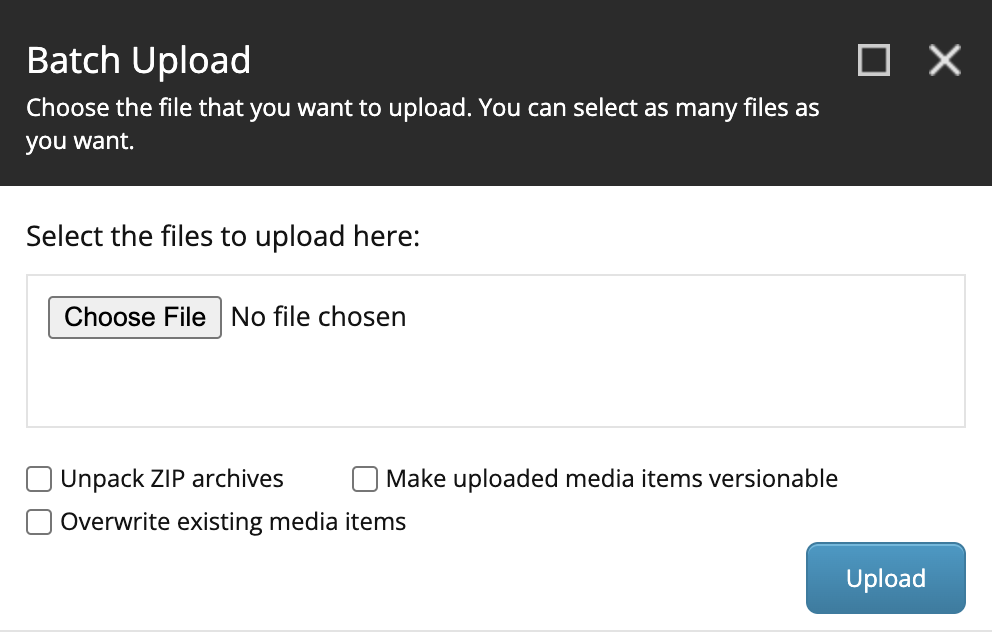The width and height of the screenshot is (992, 632).
Task: Click the "Unpack ZIP archives" label text
Action: click(172, 479)
